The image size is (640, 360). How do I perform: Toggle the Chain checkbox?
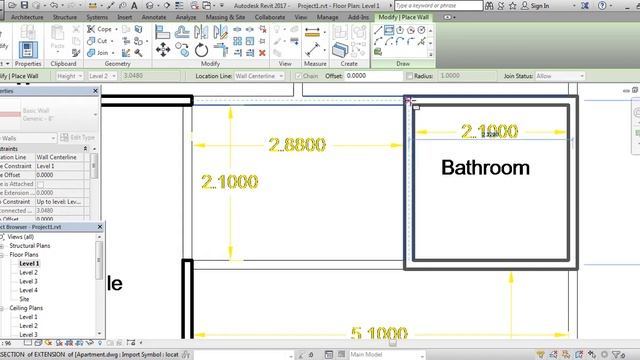coord(298,76)
